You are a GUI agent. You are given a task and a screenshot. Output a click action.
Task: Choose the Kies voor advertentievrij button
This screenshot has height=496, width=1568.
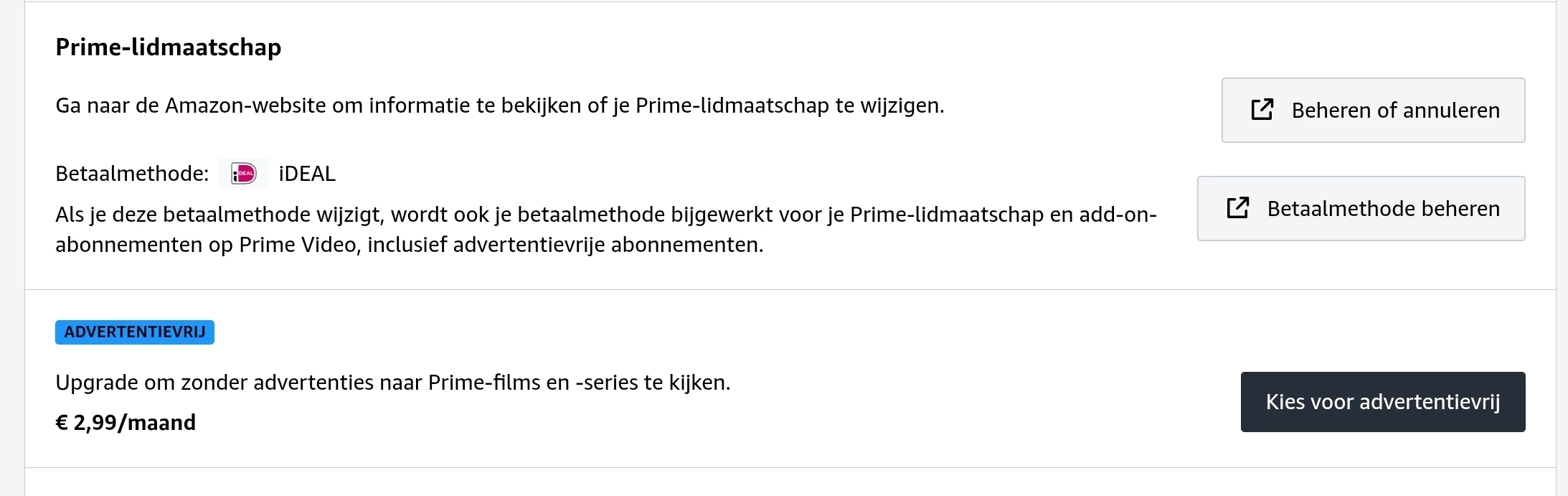(x=1382, y=402)
